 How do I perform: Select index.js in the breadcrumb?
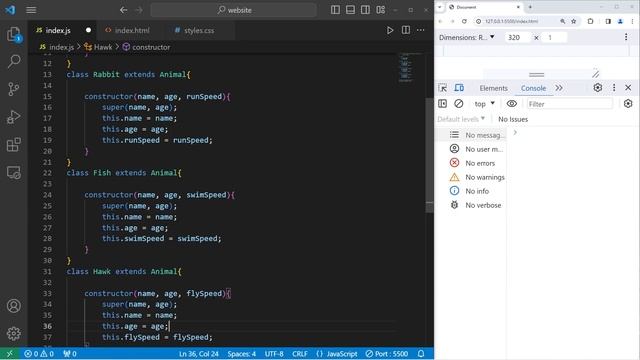pos(61,47)
